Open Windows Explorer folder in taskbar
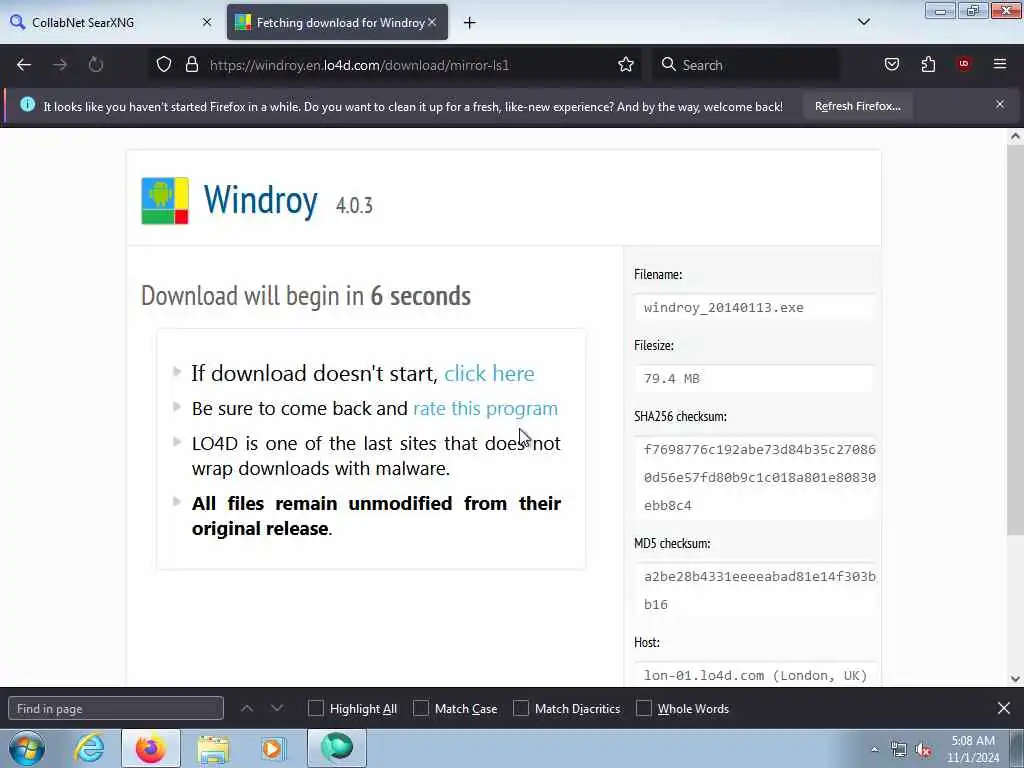Image resolution: width=1024 pixels, height=768 pixels. pyautogui.click(x=213, y=748)
